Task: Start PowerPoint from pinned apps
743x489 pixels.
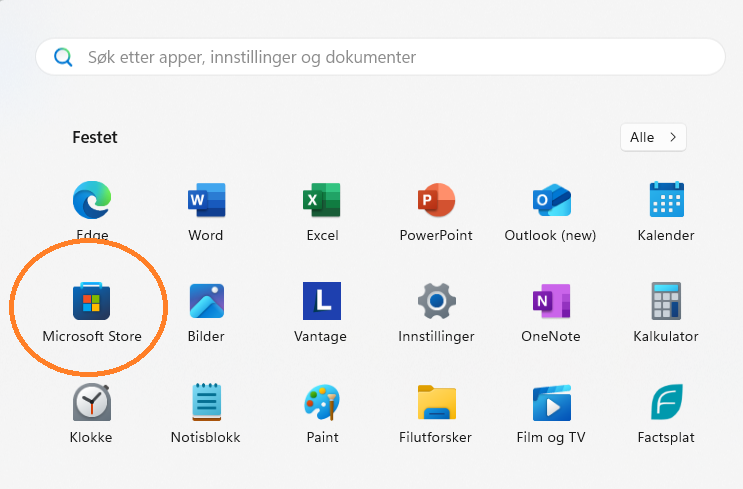Action: (x=436, y=200)
